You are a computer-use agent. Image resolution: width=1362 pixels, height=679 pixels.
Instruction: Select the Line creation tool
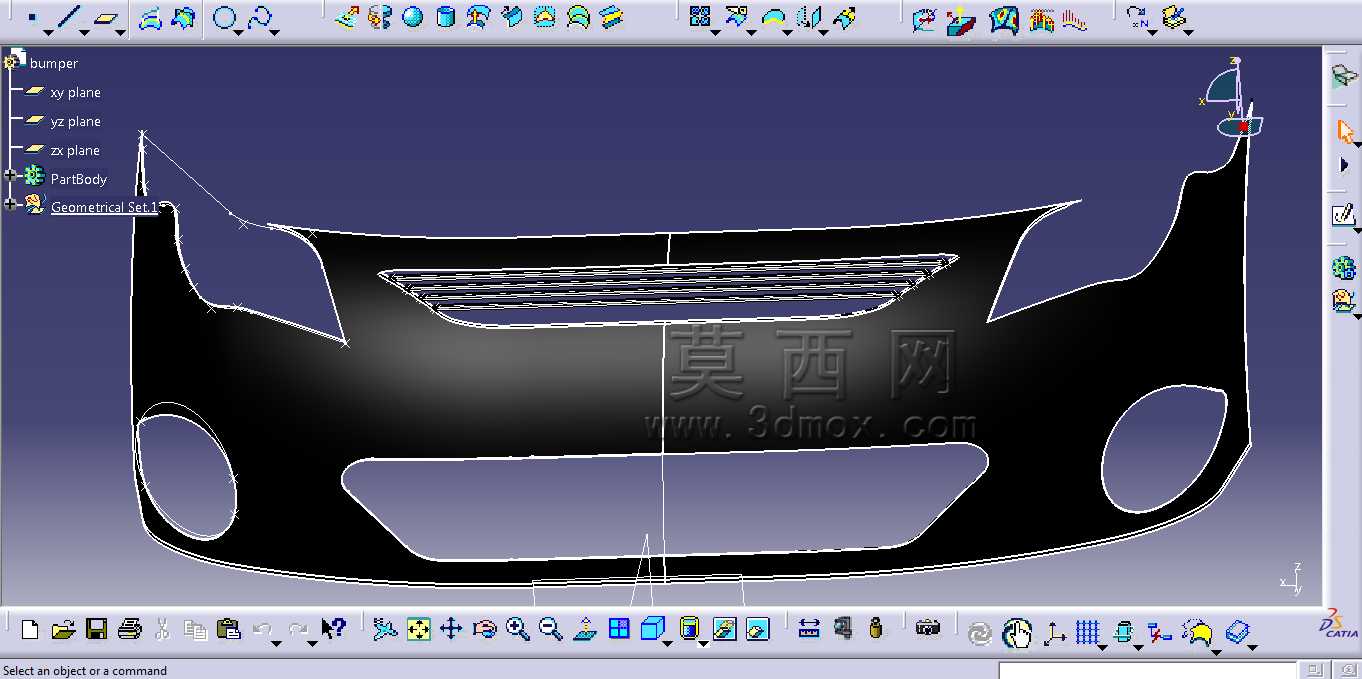coord(68,17)
